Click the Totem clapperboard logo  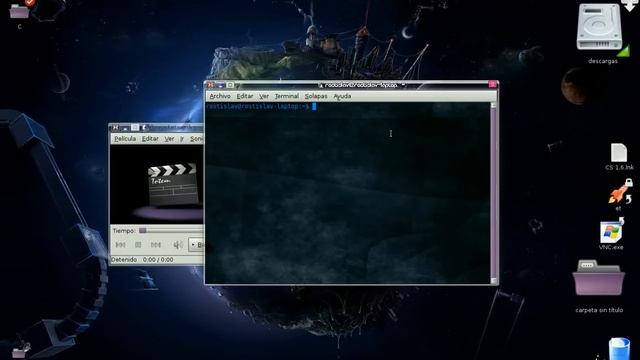click(x=172, y=184)
